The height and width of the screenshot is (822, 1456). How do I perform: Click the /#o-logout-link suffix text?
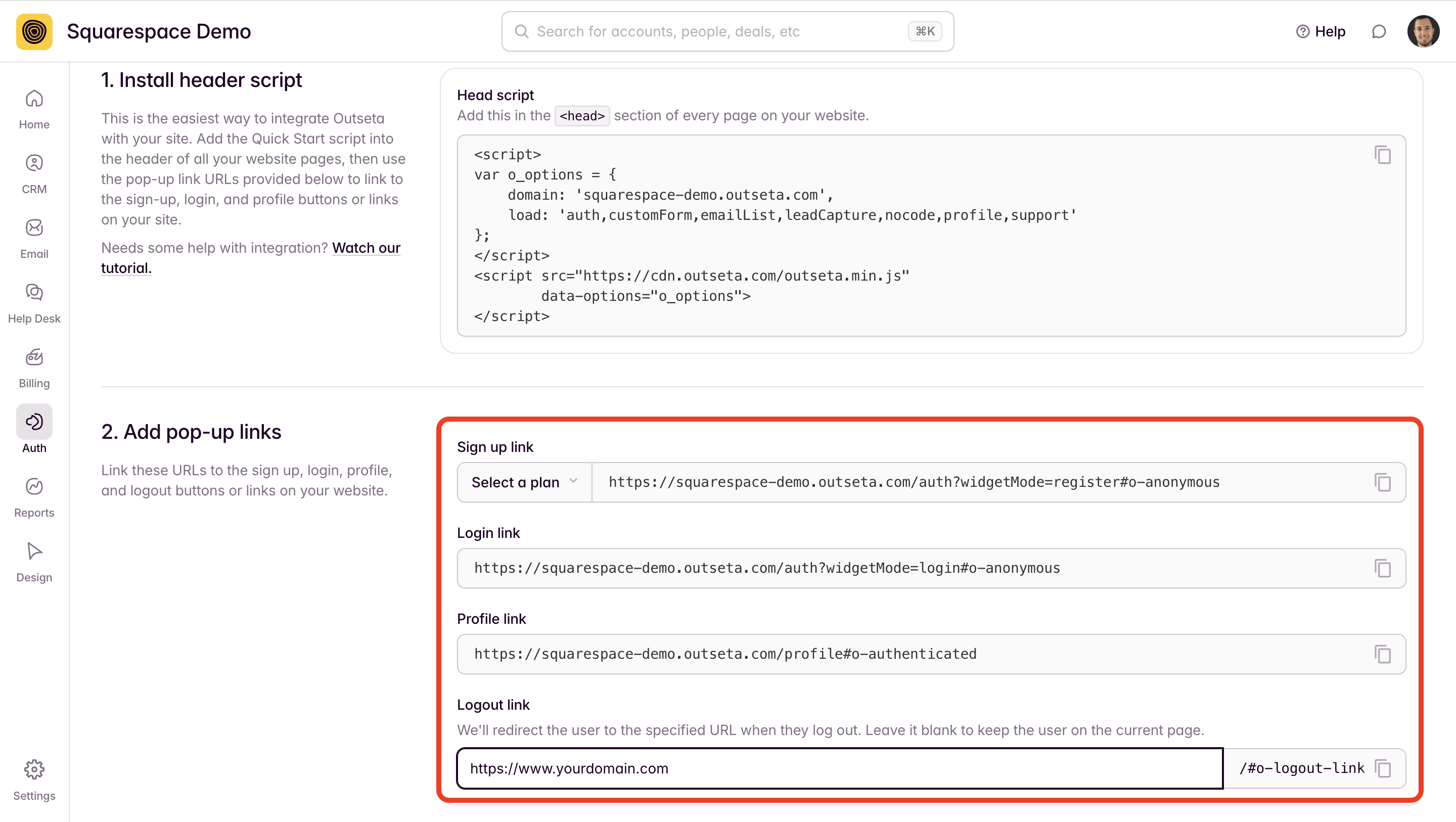tap(1302, 768)
